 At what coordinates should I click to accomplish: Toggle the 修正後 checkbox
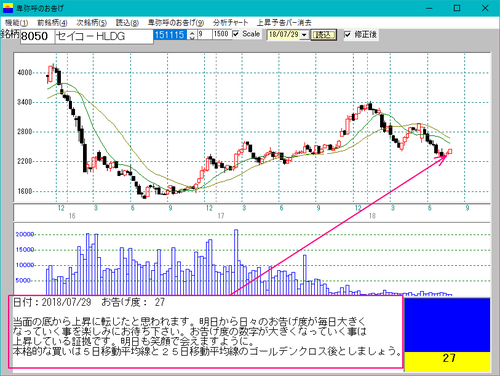(x=347, y=34)
